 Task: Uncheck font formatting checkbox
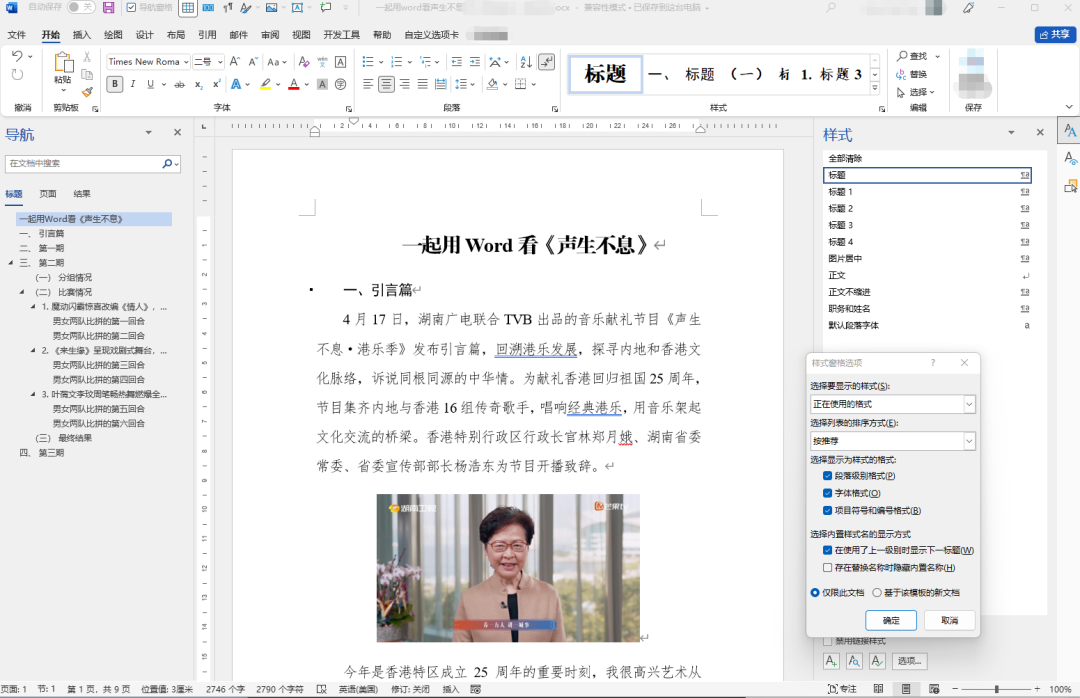827,493
